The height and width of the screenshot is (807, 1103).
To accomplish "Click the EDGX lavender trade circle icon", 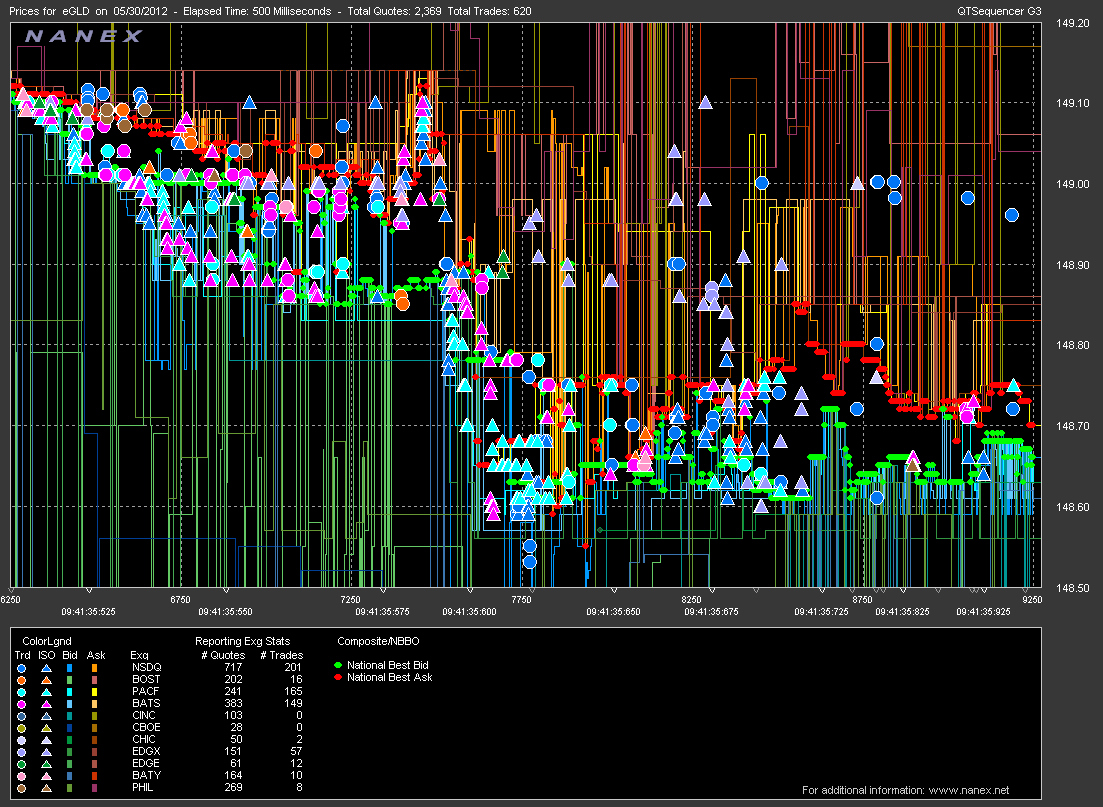I will 22,751.
